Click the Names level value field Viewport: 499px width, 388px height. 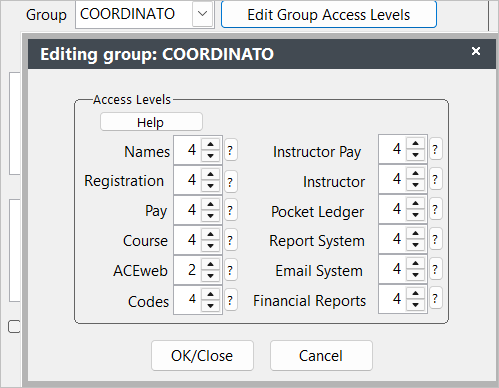click(x=188, y=150)
